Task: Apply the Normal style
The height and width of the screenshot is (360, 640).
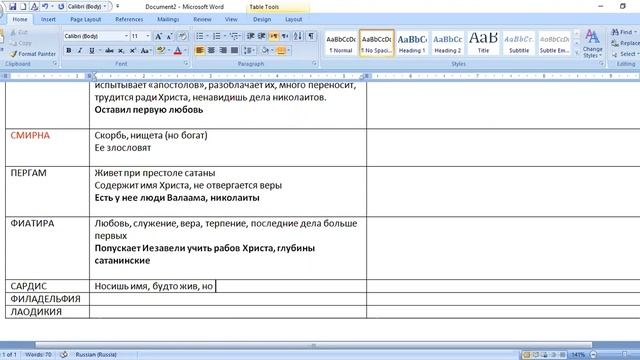Action: coord(341,43)
